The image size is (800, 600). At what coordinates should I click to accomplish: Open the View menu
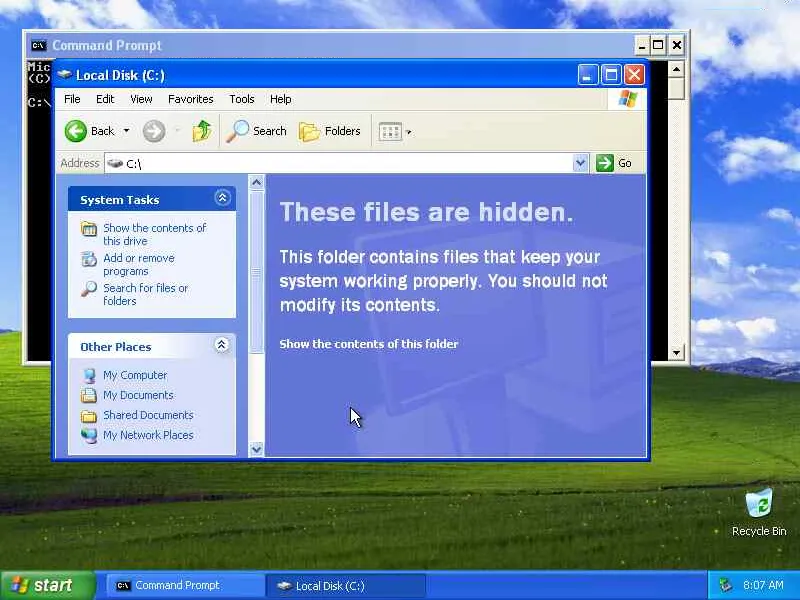tap(141, 99)
